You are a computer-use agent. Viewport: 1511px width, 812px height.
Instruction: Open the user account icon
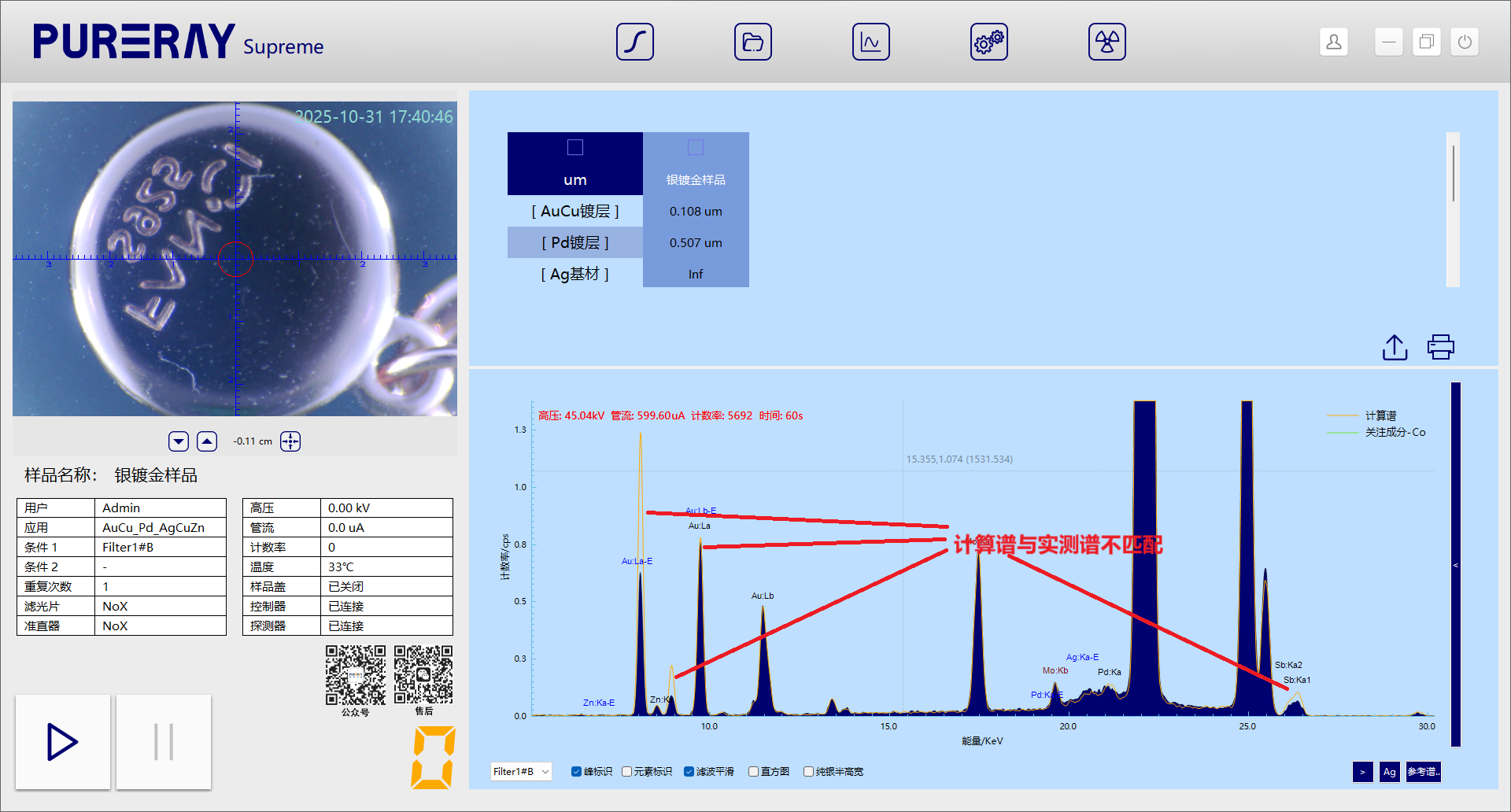click(1334, 42)
